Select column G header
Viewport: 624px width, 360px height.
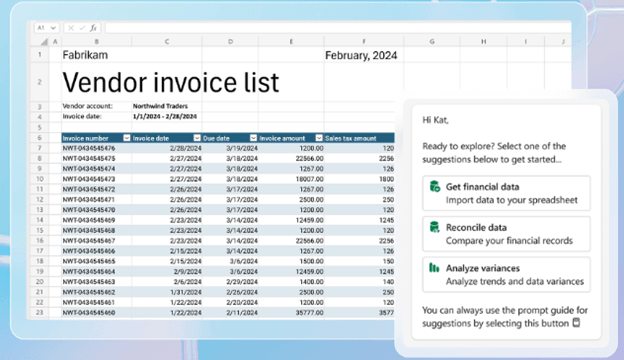point(432,41)
